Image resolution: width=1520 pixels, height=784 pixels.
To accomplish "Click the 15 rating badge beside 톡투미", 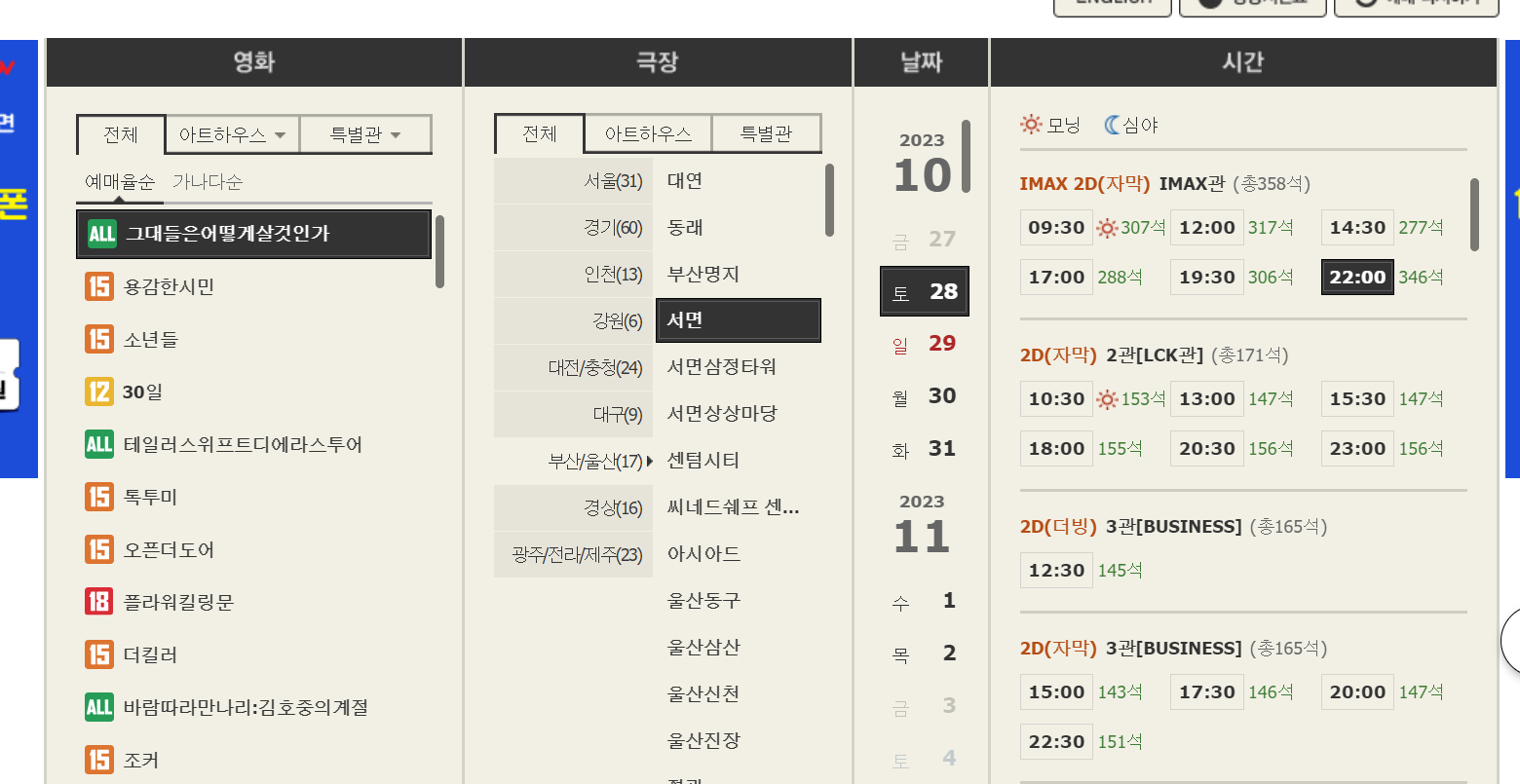I will (99, 497).
